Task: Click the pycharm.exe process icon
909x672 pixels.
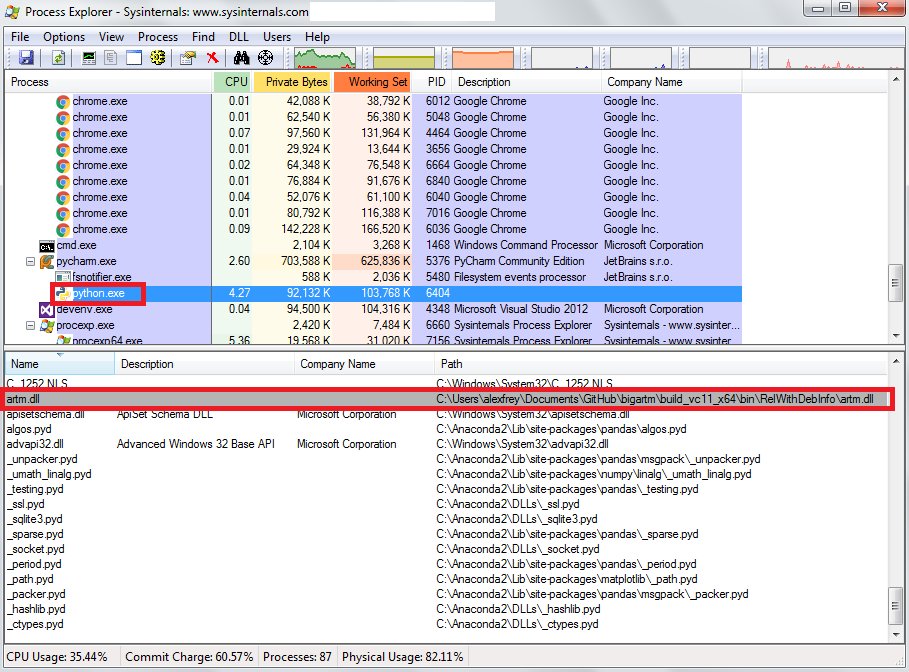Action: pos(46,261)
